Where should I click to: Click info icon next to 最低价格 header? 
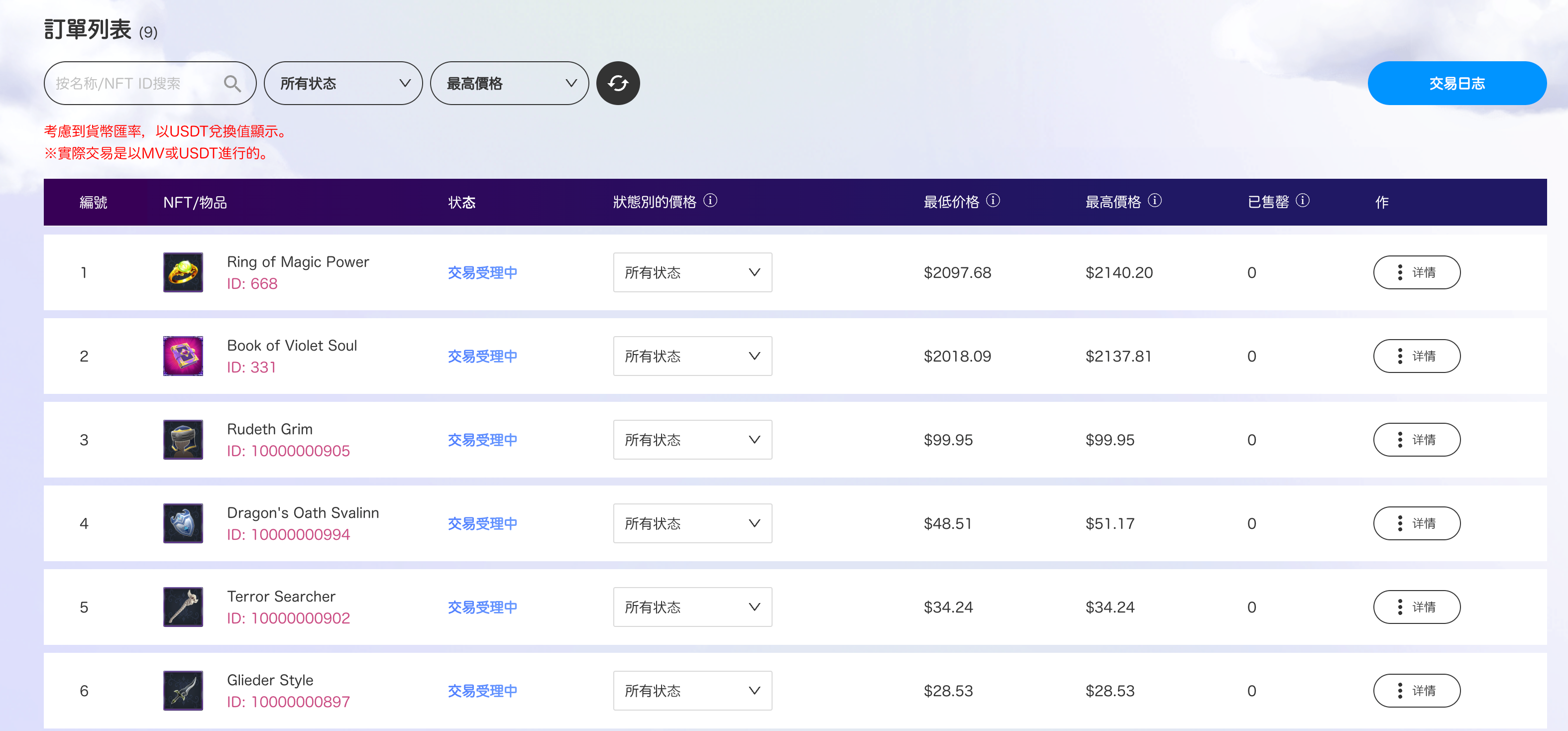[993, 200]
